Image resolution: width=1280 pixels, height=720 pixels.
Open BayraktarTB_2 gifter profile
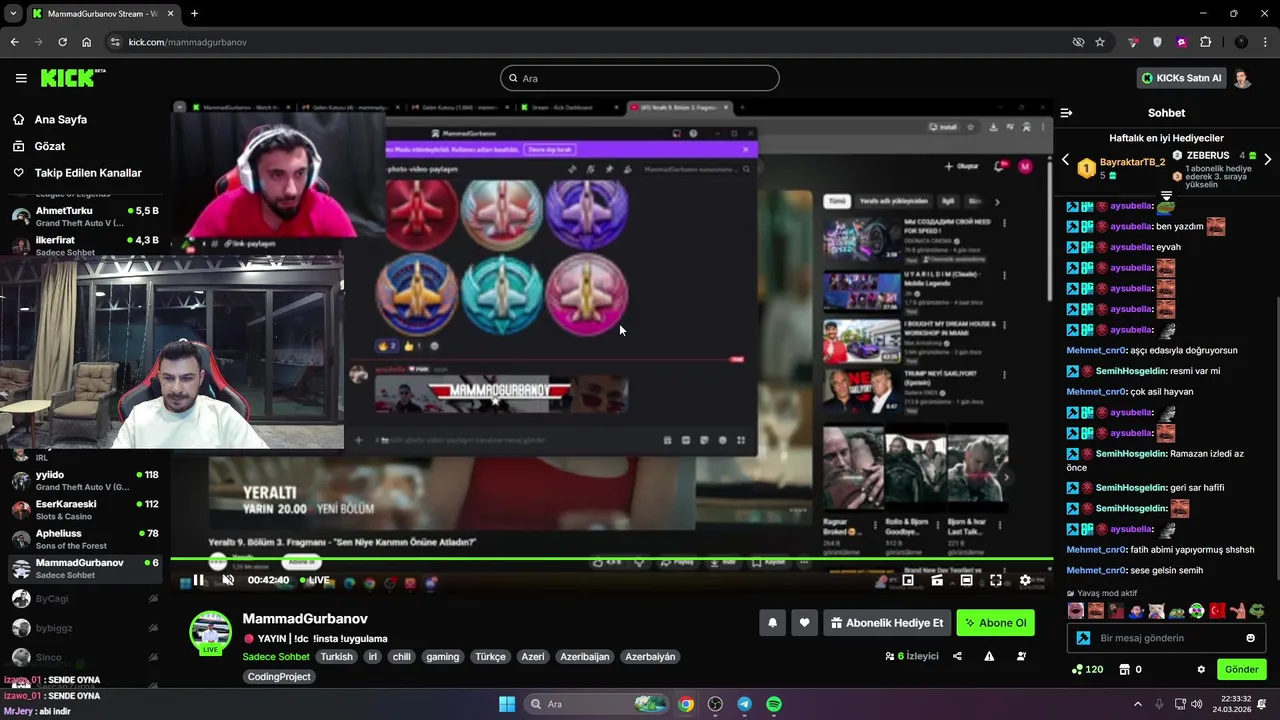(1121, 168)
